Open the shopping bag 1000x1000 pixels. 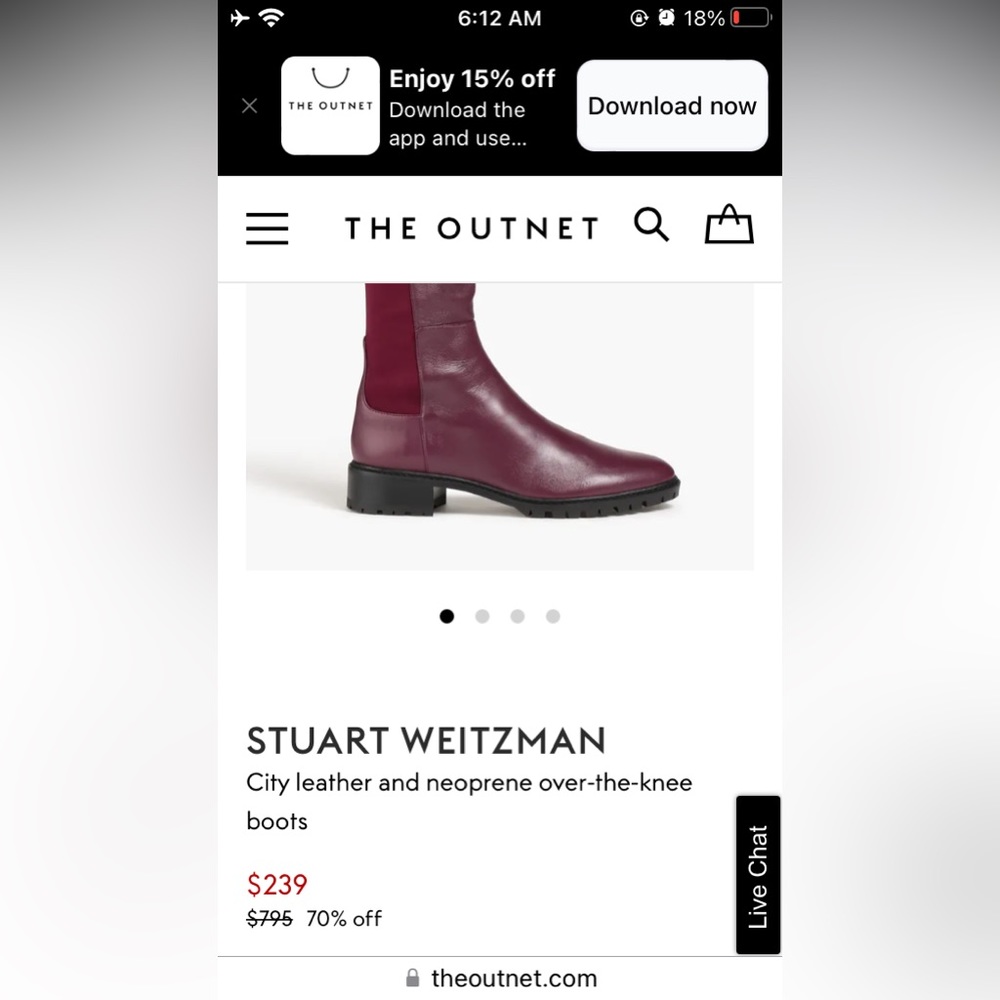(729, 226)
